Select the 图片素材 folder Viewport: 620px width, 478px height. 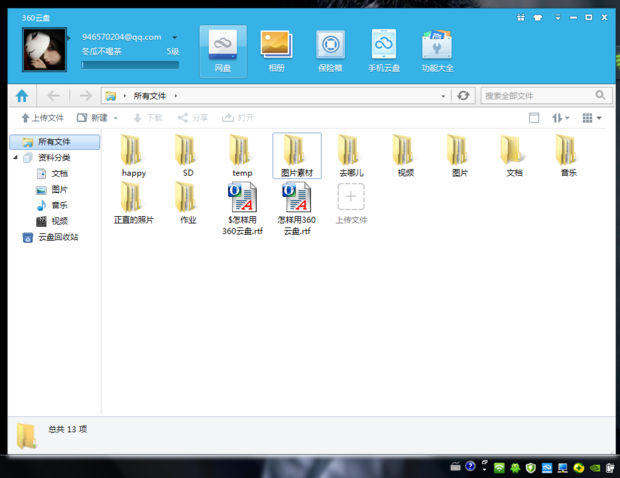297,156
